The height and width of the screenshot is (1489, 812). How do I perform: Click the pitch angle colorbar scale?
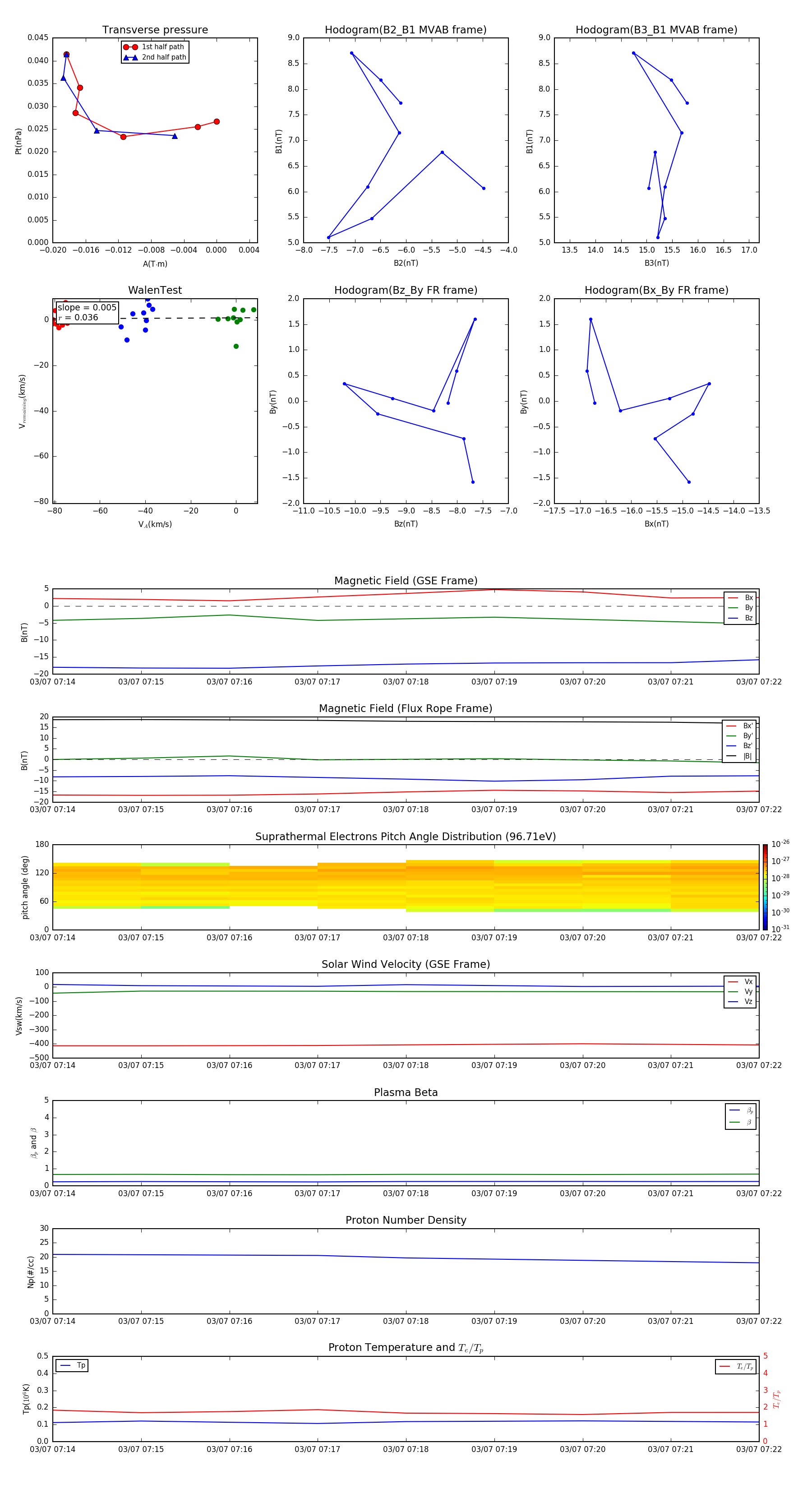pos(765,887)
